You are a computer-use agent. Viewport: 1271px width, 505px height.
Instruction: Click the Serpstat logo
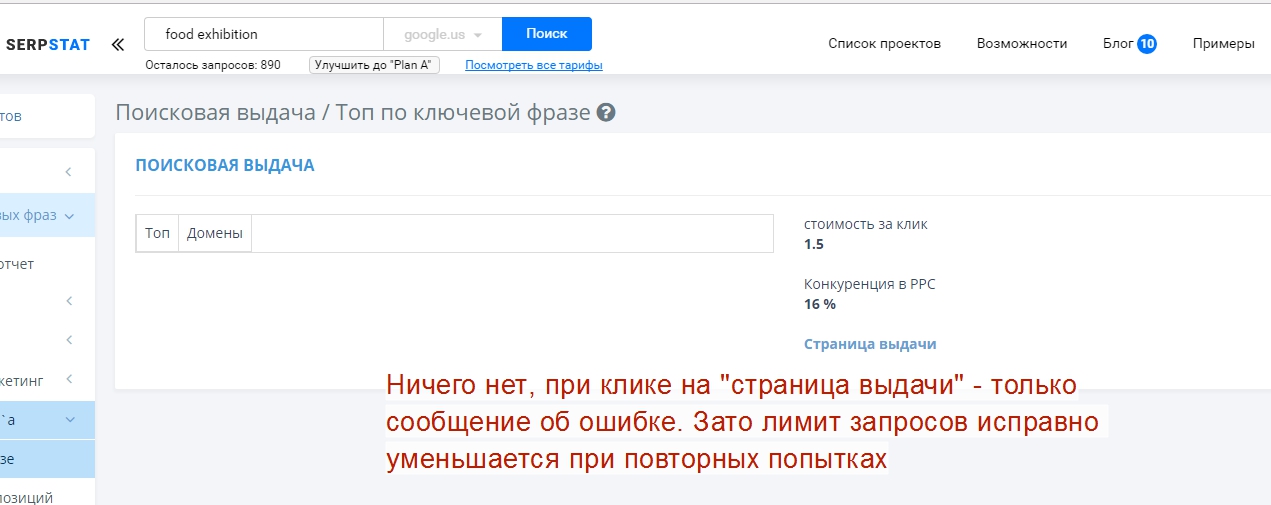pyautogui.click(x=47, y=44)
